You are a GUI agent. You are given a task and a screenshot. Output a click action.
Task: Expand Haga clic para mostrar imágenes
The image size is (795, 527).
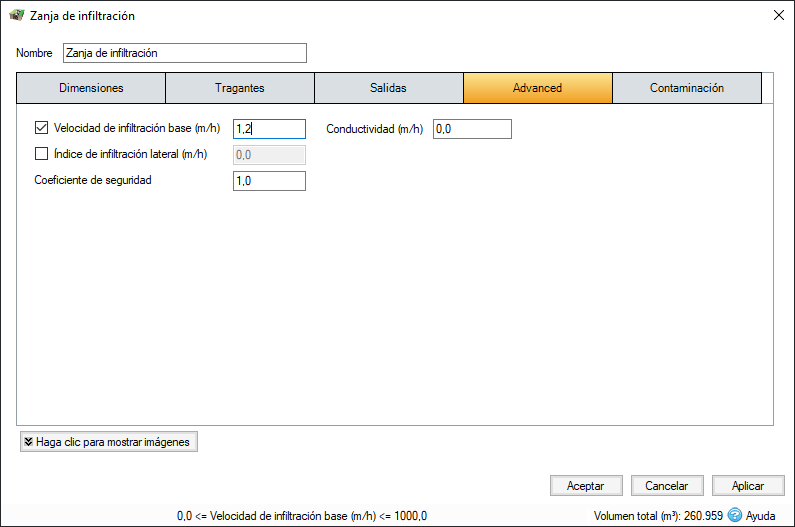point(109,442)
